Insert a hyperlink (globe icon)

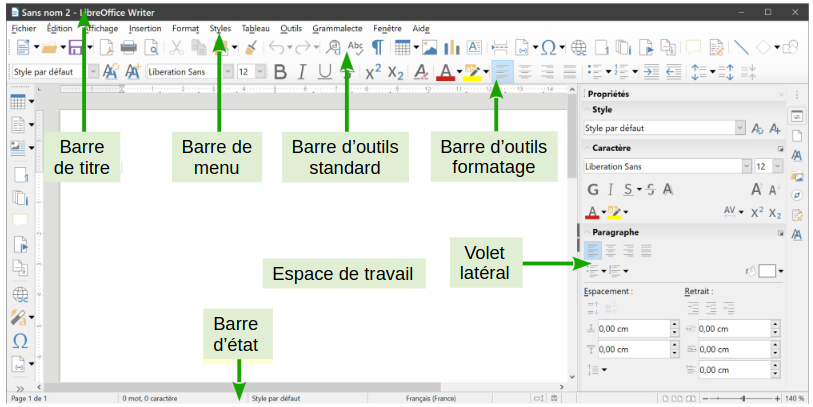(579, 48)
